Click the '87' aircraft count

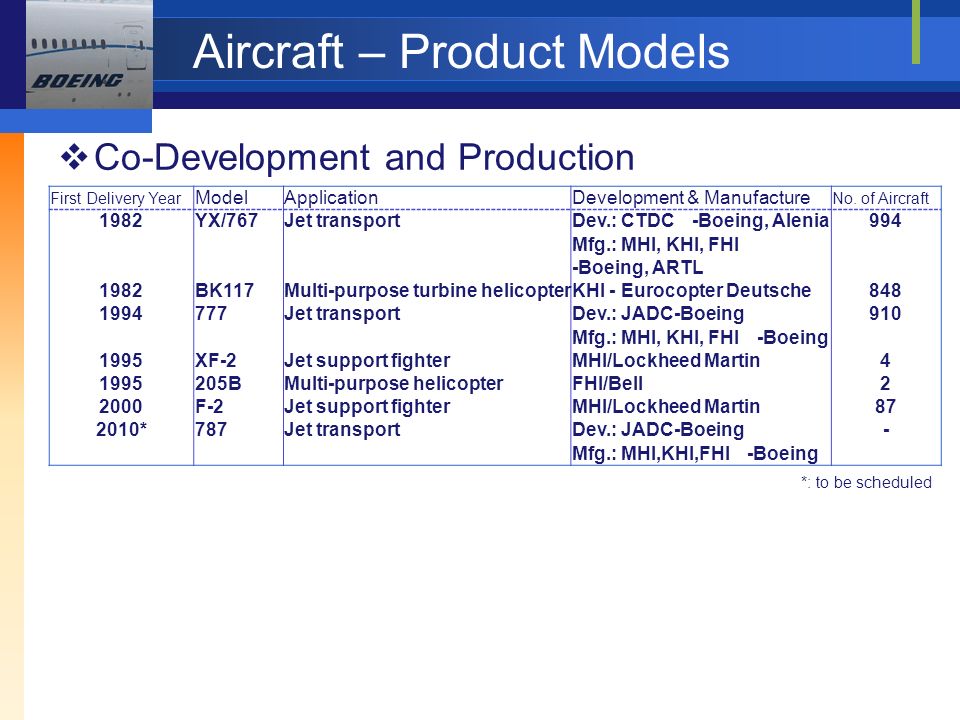click(x=885, y=407)
